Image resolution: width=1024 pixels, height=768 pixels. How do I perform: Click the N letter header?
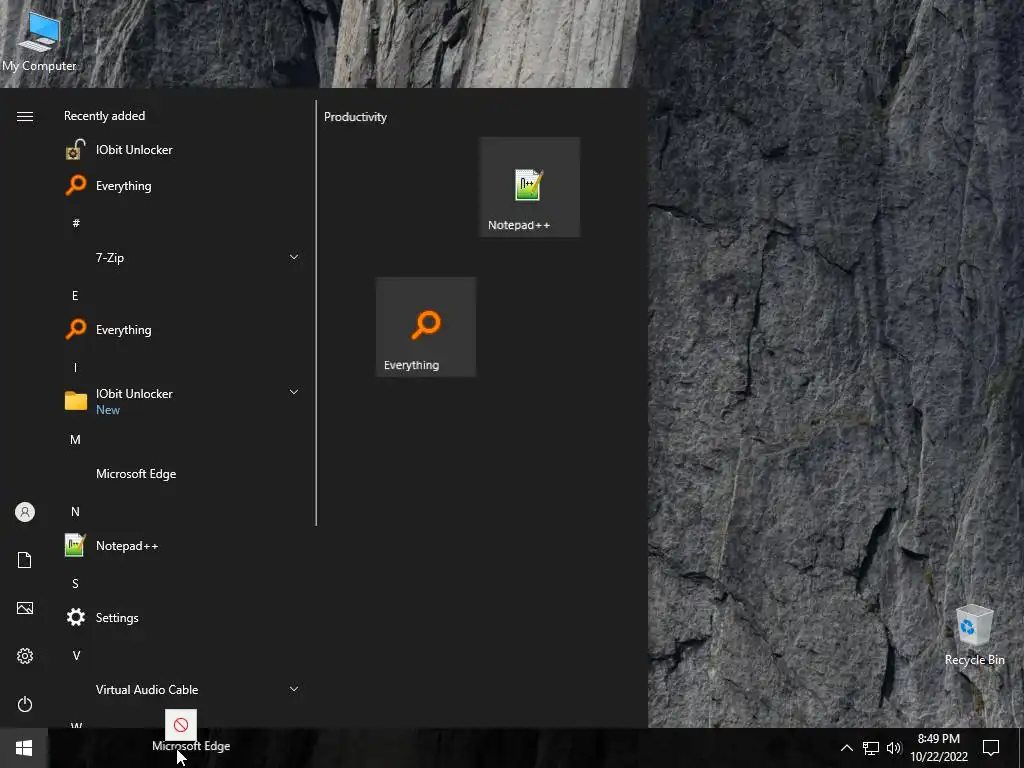pyautogui.click(x=75, y=512)
